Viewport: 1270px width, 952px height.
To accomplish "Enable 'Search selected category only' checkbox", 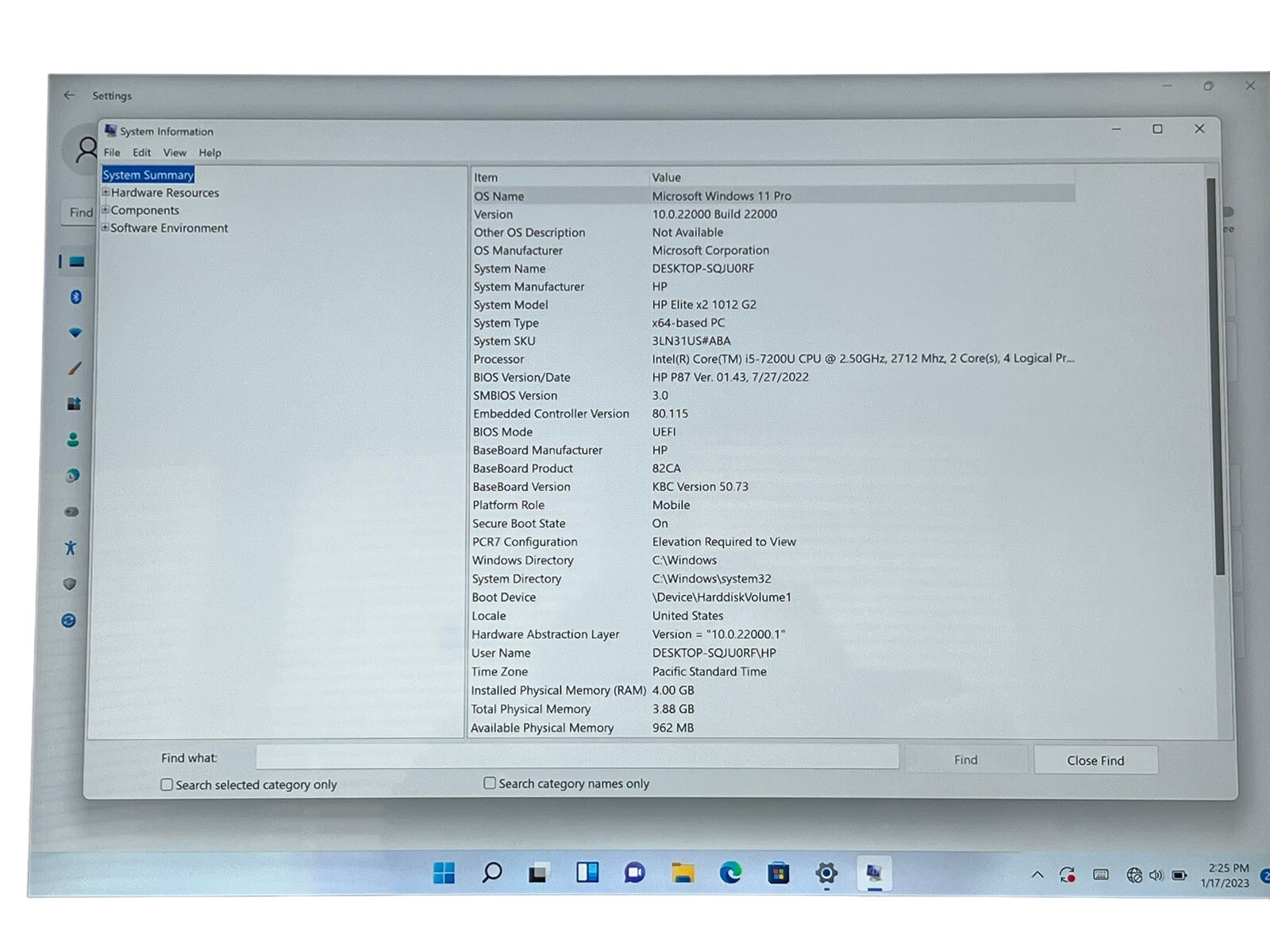I will (x=167, y=785).
